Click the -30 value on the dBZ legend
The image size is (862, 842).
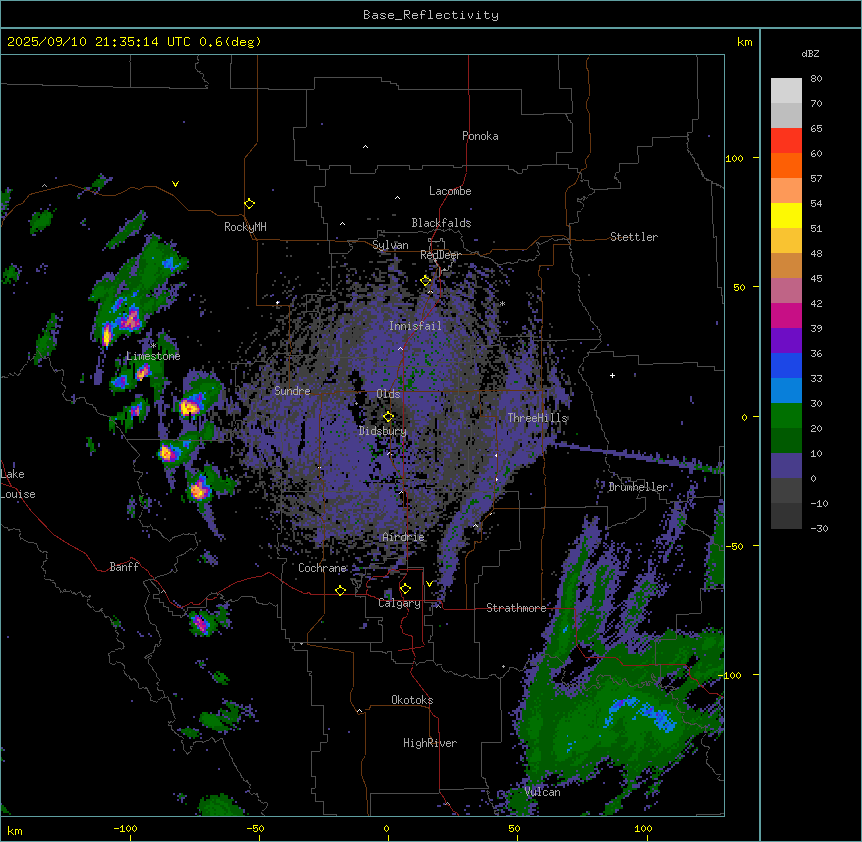pyautogui.click(x=819, y=528)
